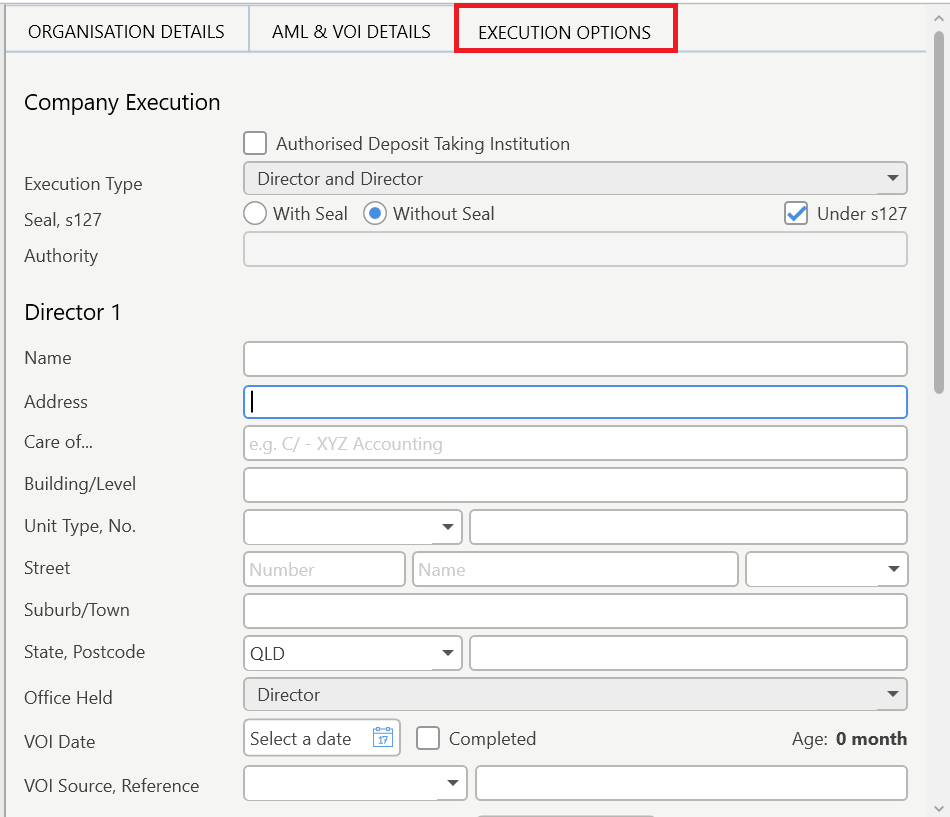Click the Director 1 Name field

(x=575, y=358)
